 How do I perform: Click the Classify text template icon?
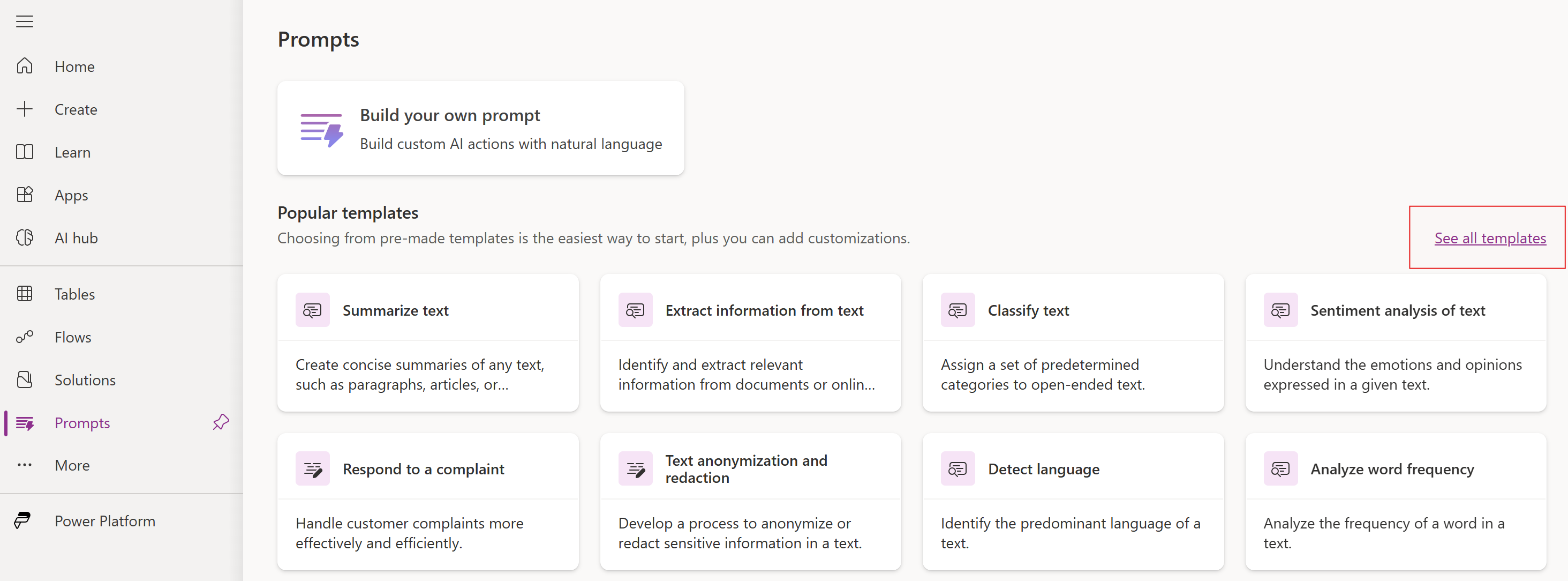pos(958,310)
